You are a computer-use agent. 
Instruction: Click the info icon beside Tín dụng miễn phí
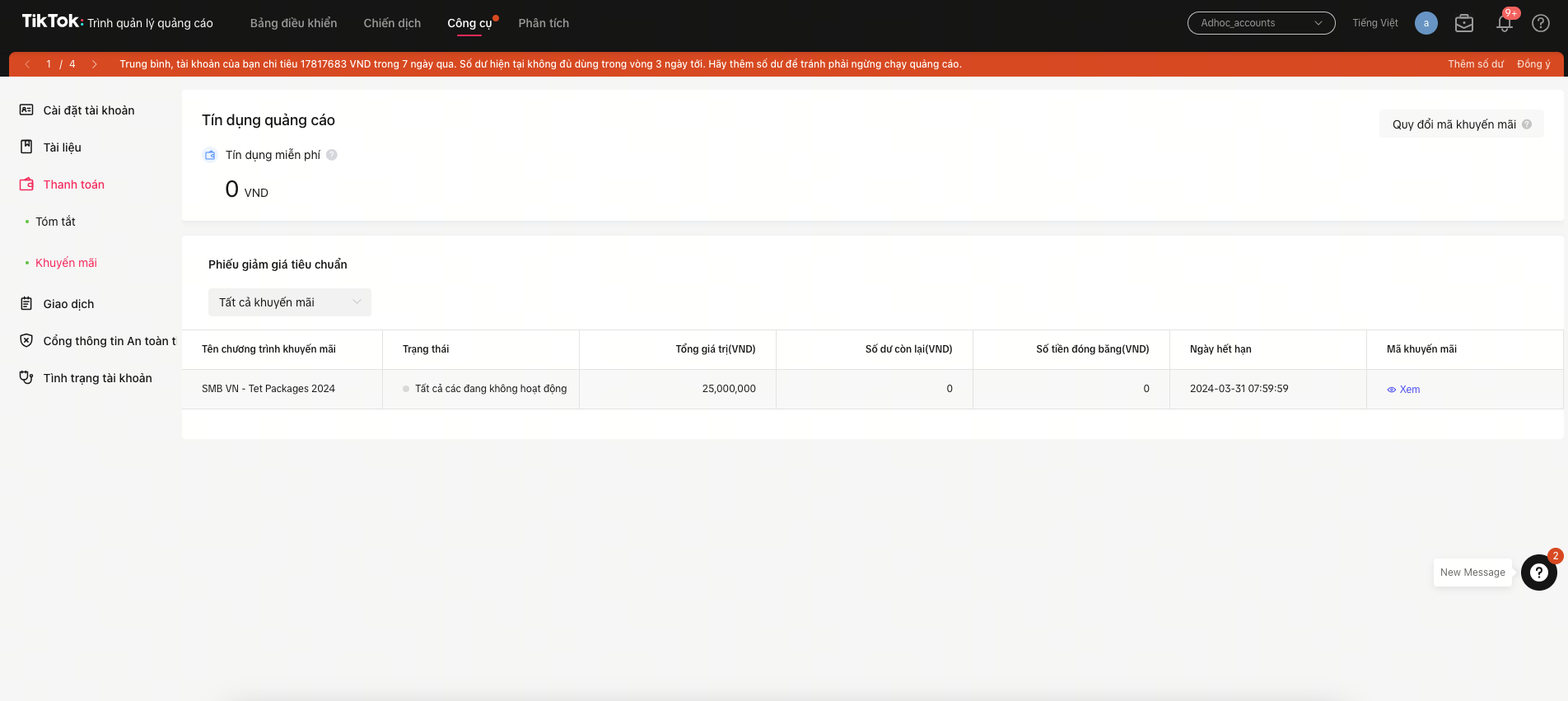click(x=332, y=155)
